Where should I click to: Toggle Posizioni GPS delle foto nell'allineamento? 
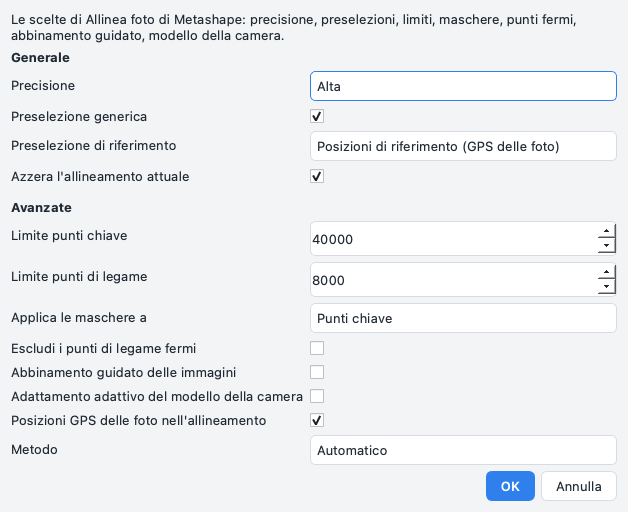pyautogui.click(x=317, y=420)
